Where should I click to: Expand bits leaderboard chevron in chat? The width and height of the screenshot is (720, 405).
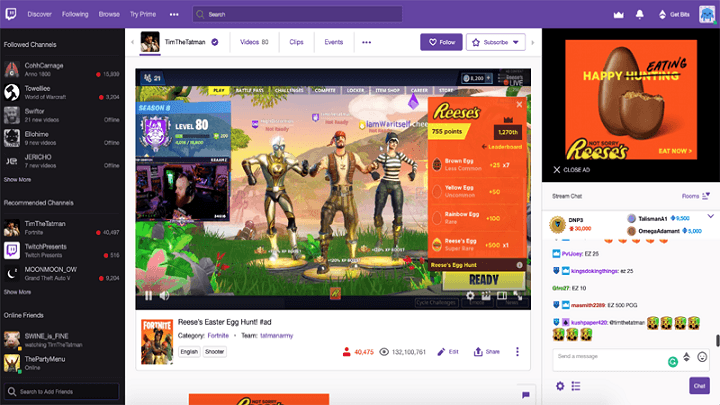point(710,216)
